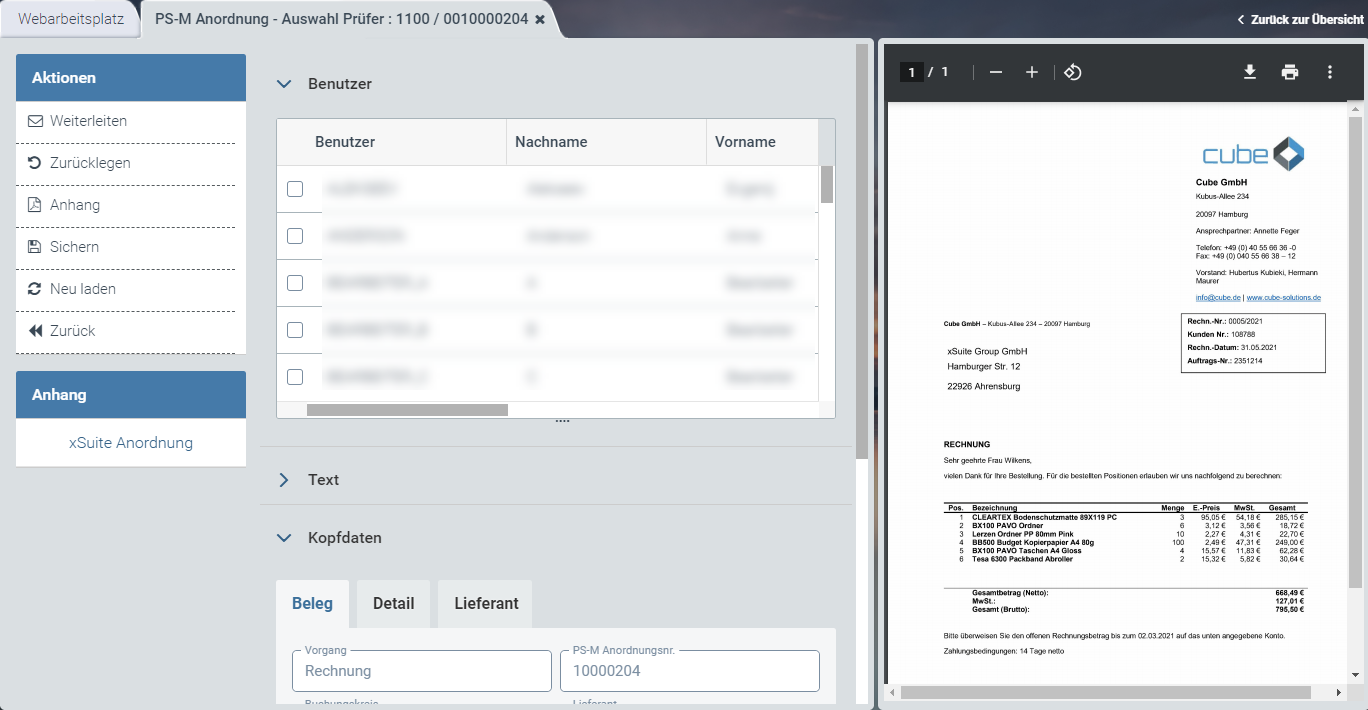
Task: Switch to the Detail tab
Action: click(x=393, y=603)
